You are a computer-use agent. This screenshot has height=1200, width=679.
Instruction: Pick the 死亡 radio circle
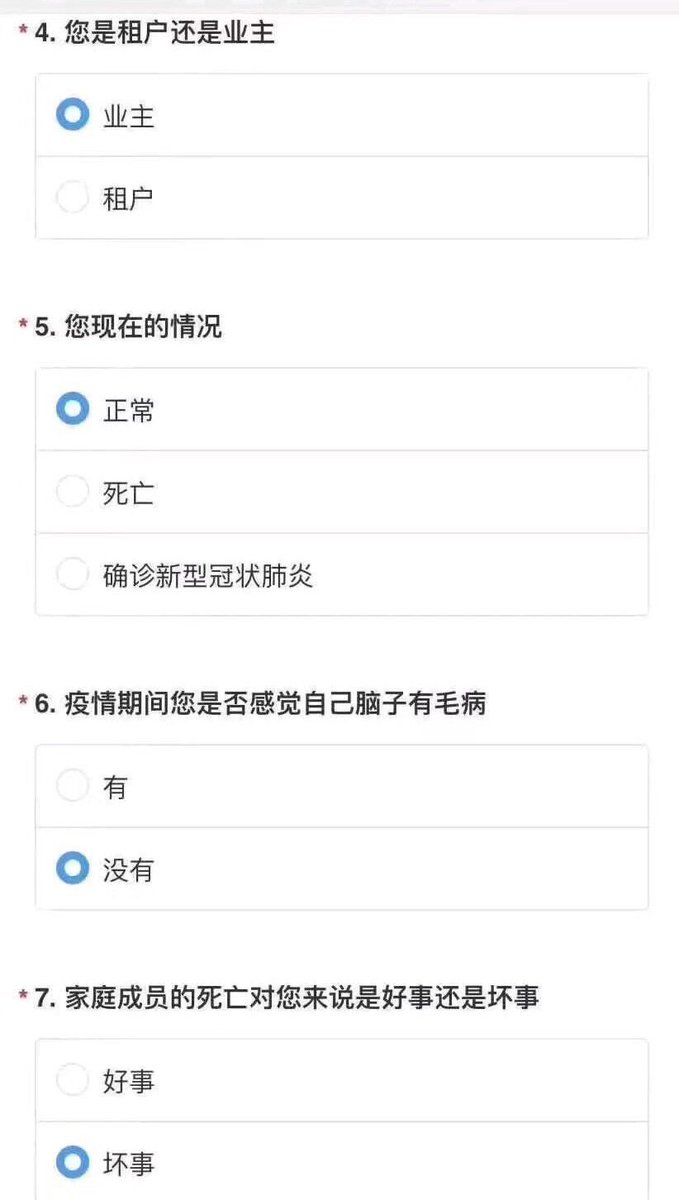72,492
